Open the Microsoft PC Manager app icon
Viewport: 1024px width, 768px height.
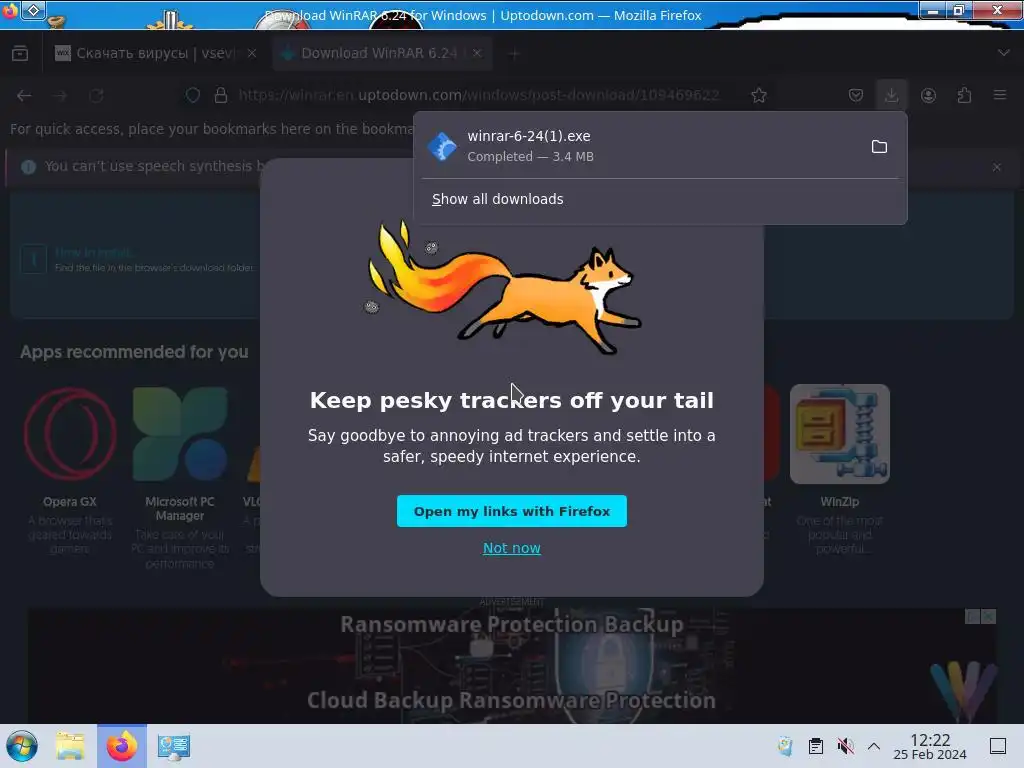(180, 434)
